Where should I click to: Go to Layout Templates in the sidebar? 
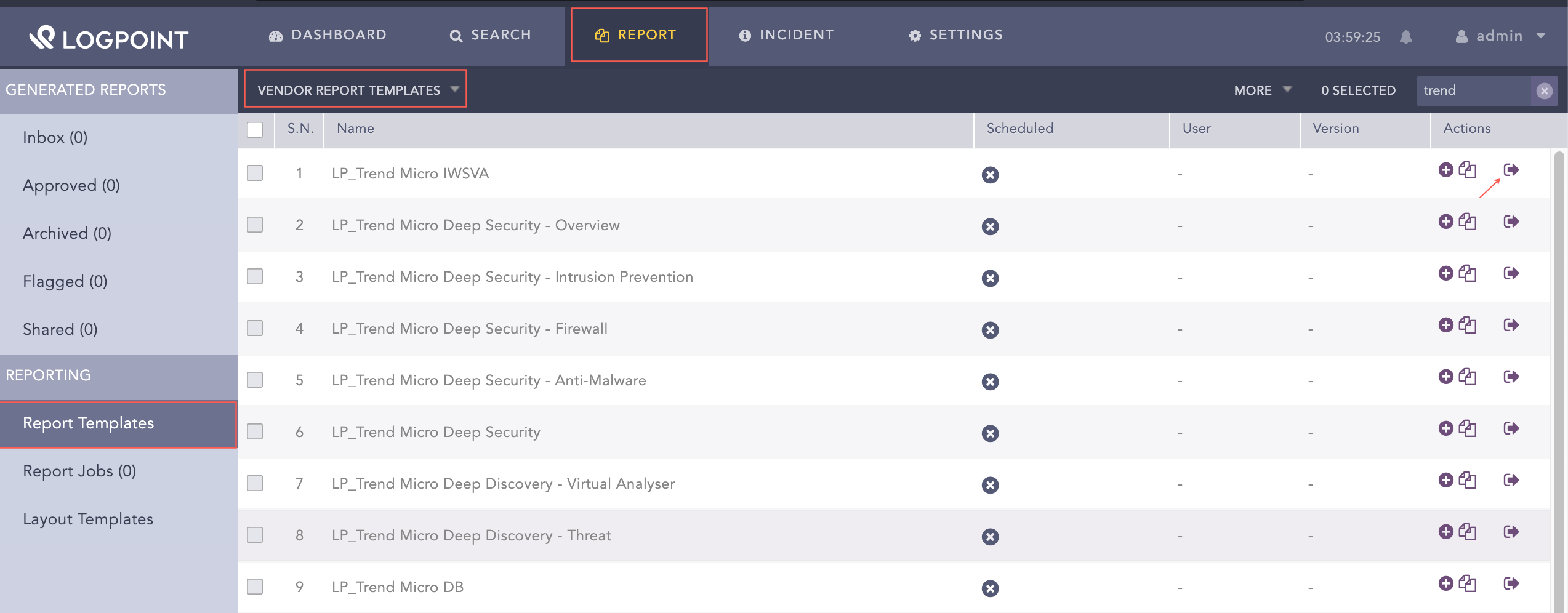[x=88, y=519]
